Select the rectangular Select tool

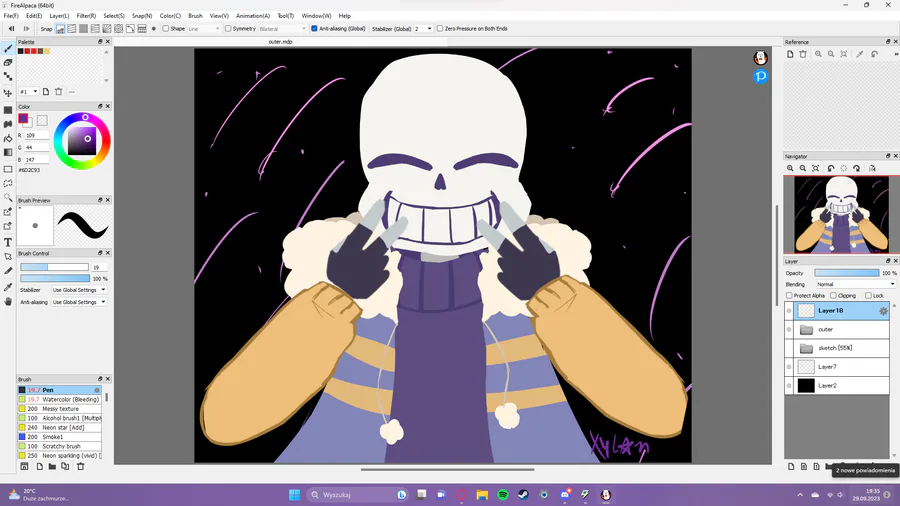[x=8, y=169]
